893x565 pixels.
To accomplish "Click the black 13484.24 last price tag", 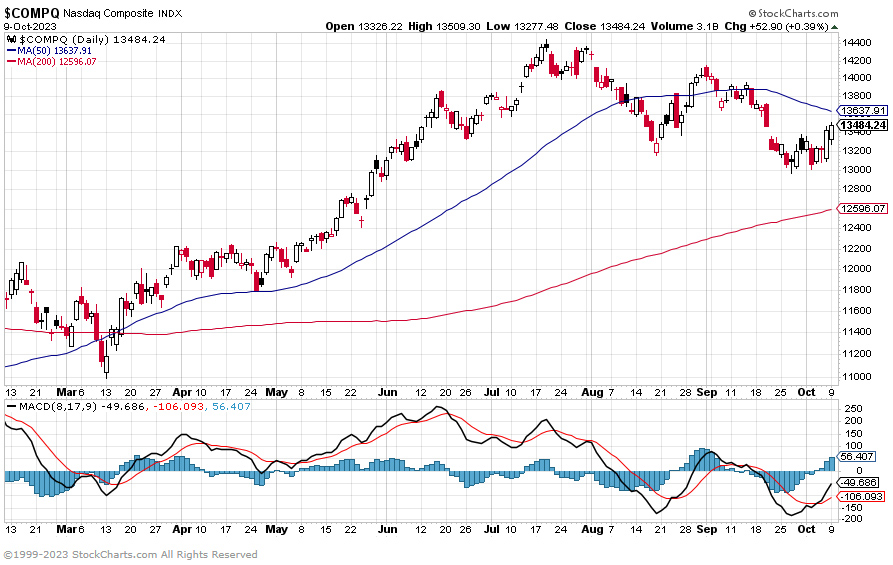I will click(862, 125).
